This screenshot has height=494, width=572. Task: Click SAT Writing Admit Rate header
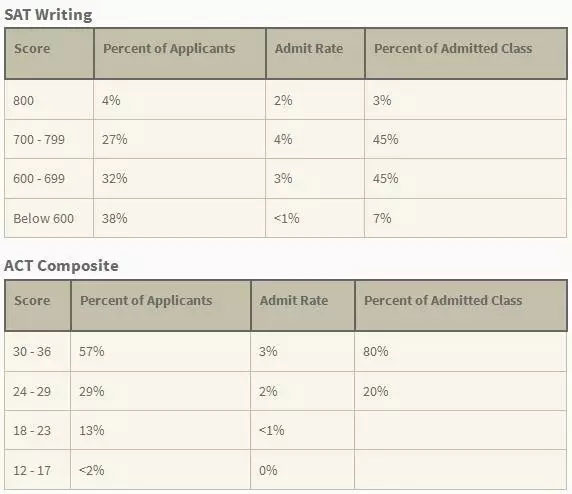(316, 54)
